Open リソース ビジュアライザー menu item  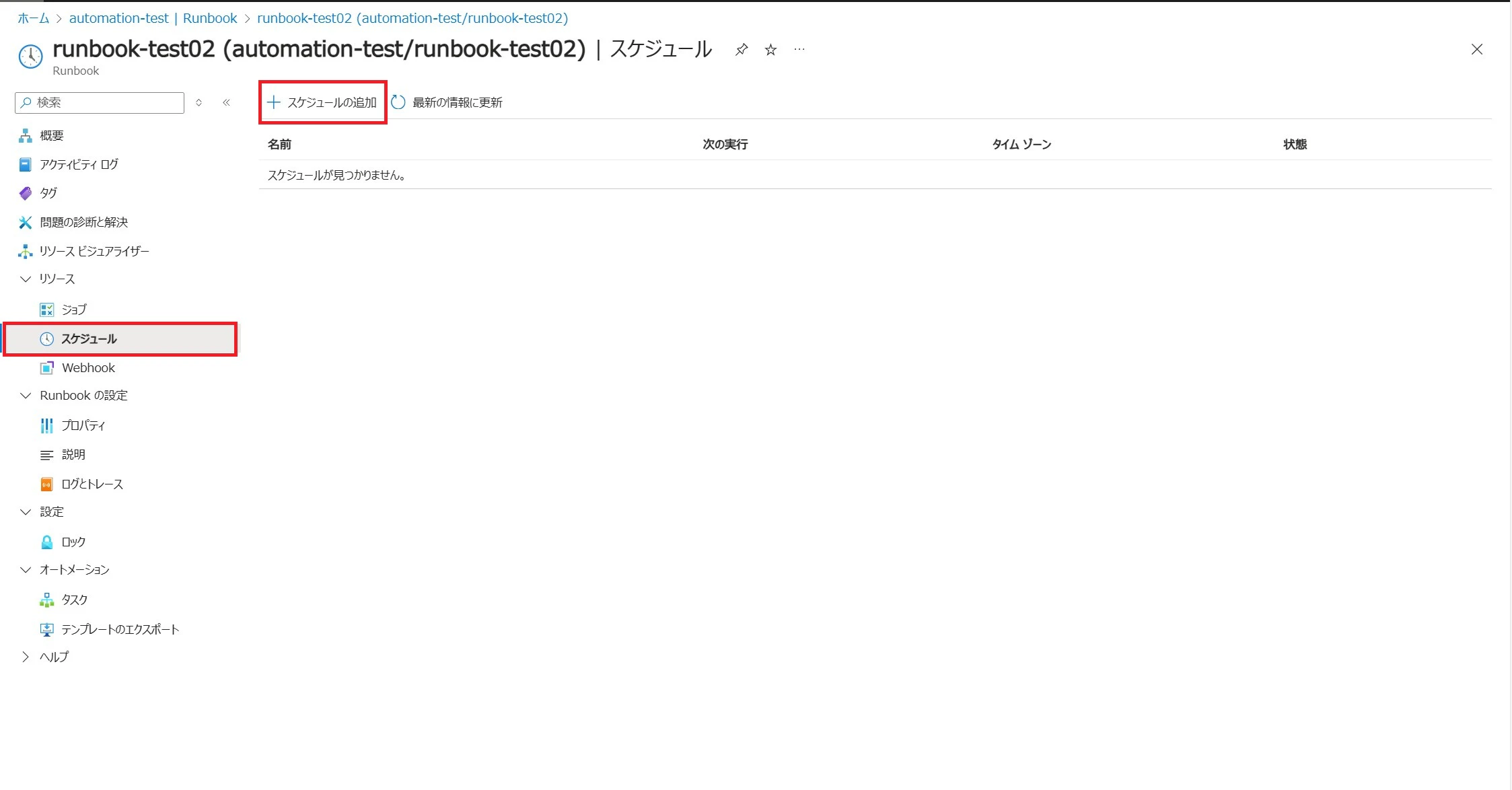click(x=94, y=251)
